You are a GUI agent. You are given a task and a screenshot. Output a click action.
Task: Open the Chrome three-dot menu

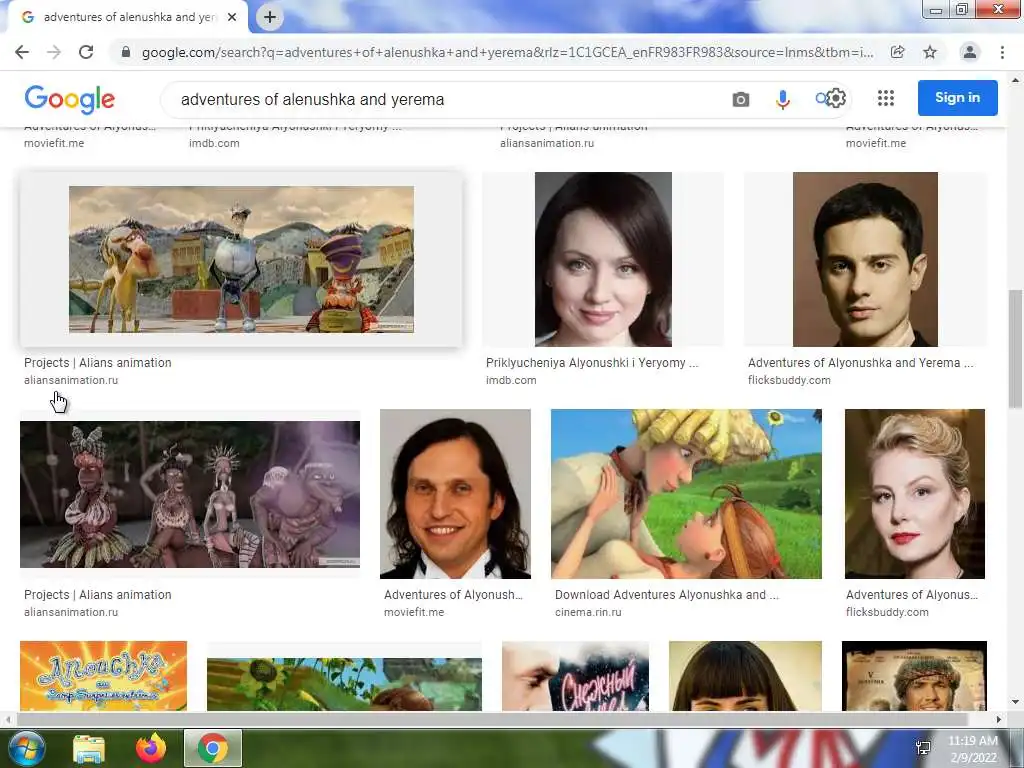1002,52
